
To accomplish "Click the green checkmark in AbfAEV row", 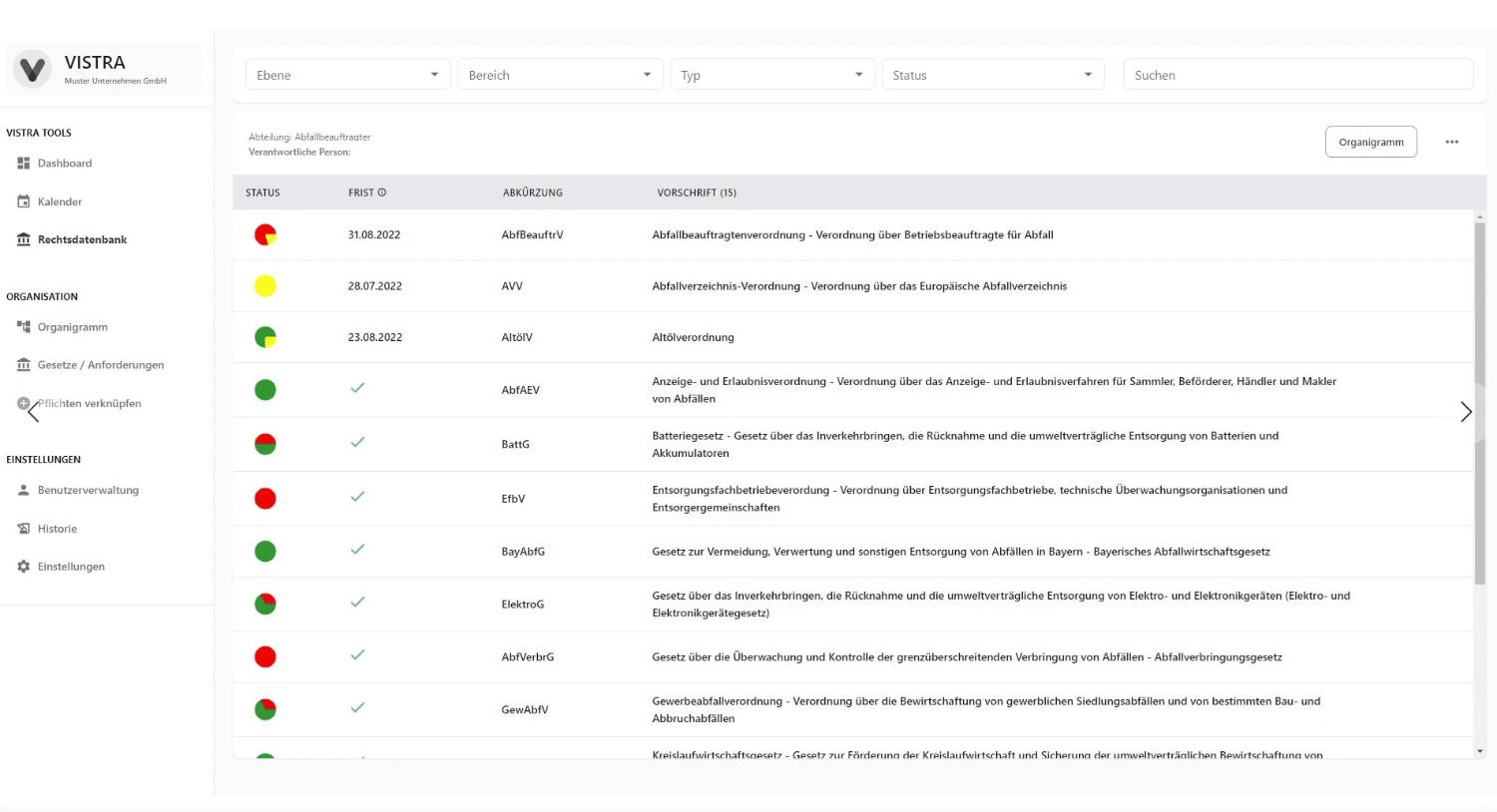I will (357, 388).
